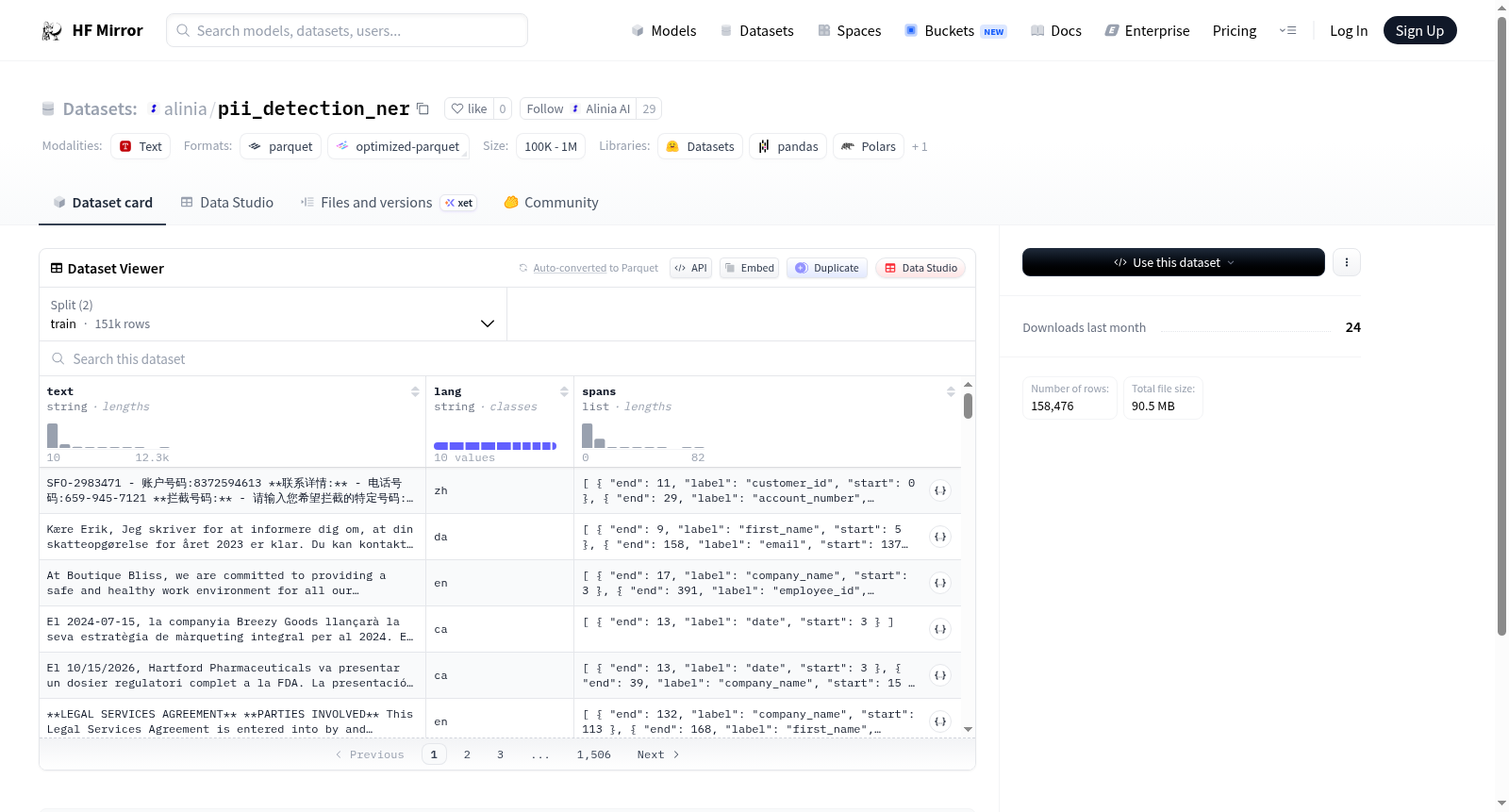The image size is (1509, 812).
Task: Expand the Use this dataset dropdown
Action: (1173, 262)
